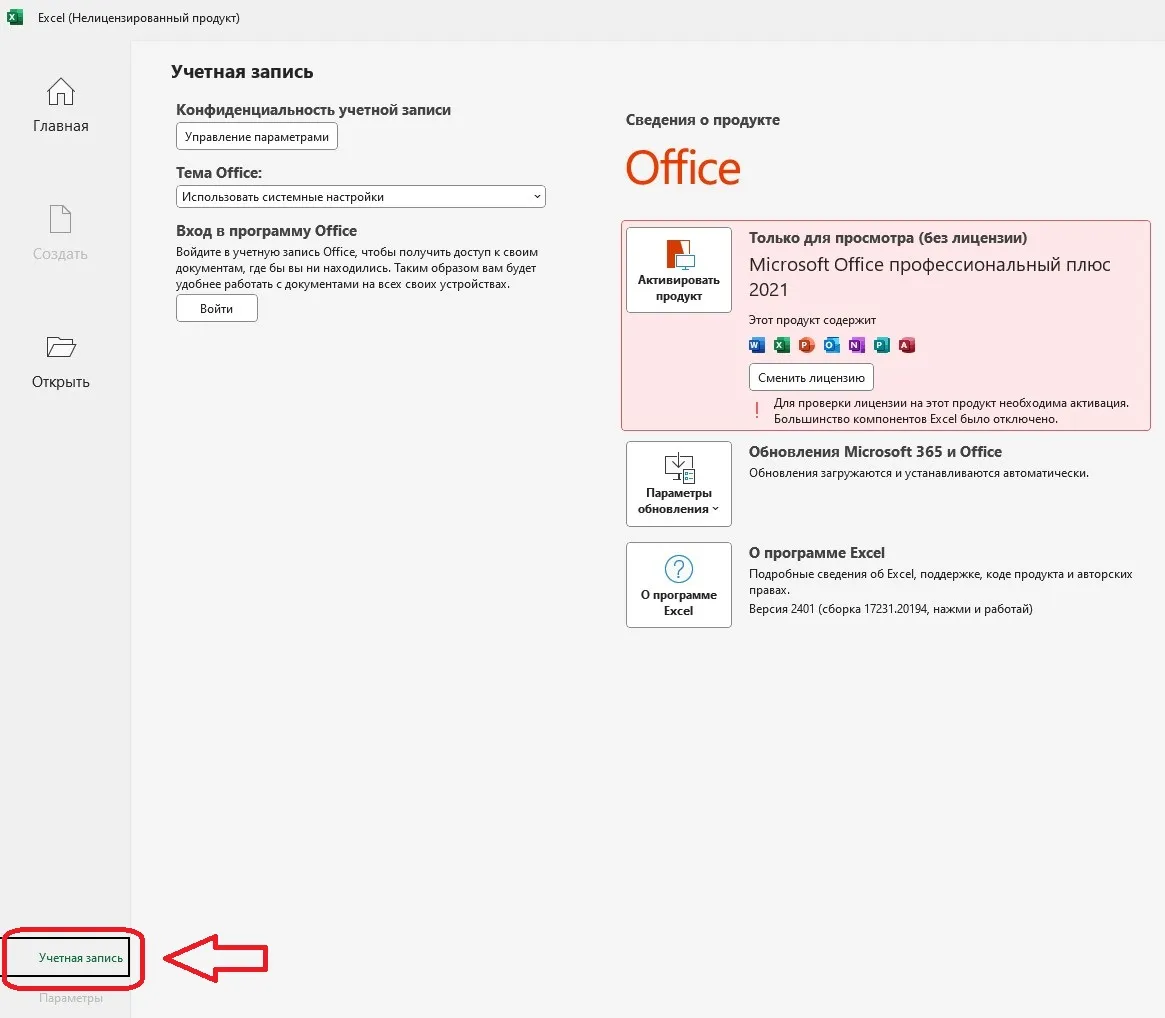Screen dimensions: 1165x1018
Task: Click the Создать new document icon
Action: (x=60, y=219)
